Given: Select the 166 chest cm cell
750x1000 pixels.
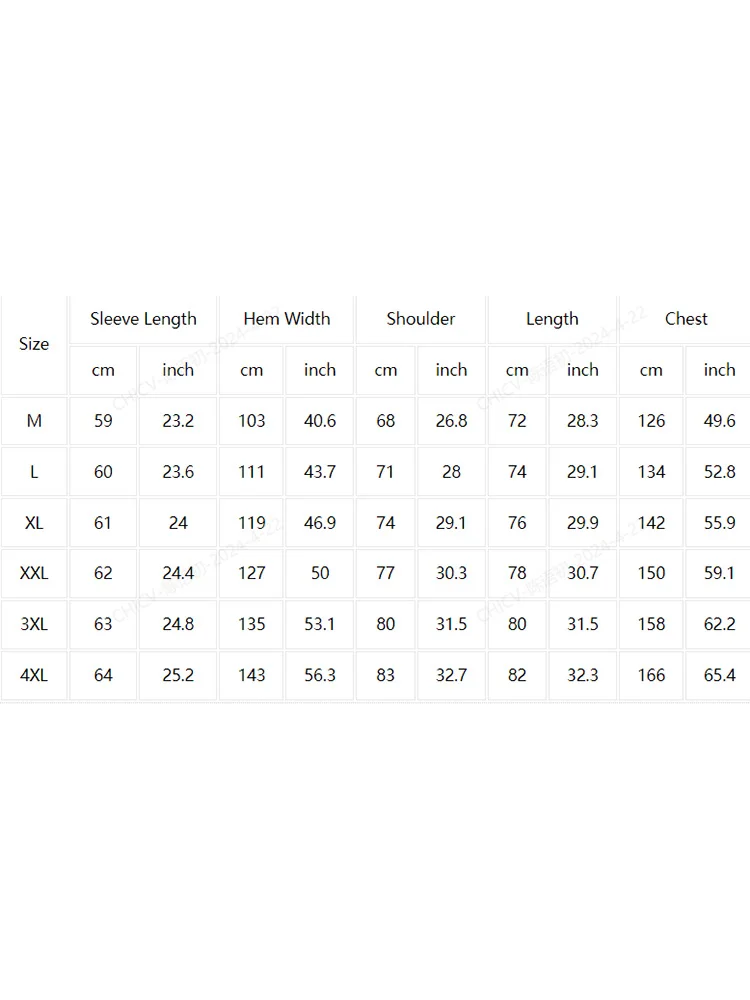Looking at the screenshot, I should [x=651, y=675].
